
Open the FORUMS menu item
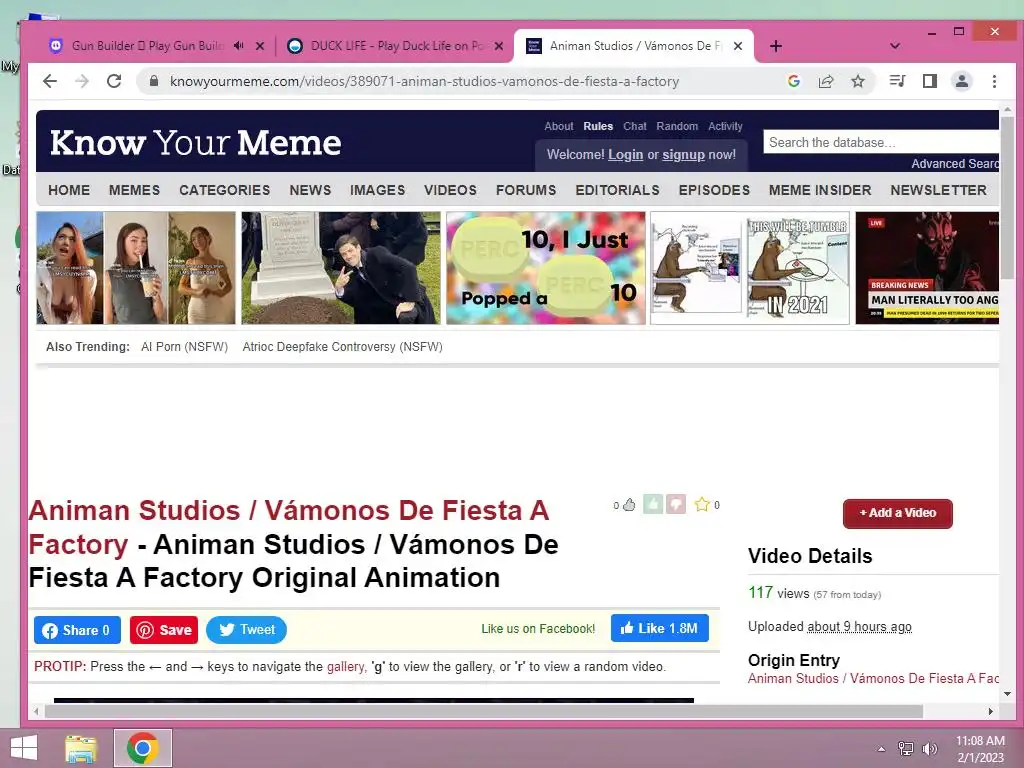tap(526, 190)
